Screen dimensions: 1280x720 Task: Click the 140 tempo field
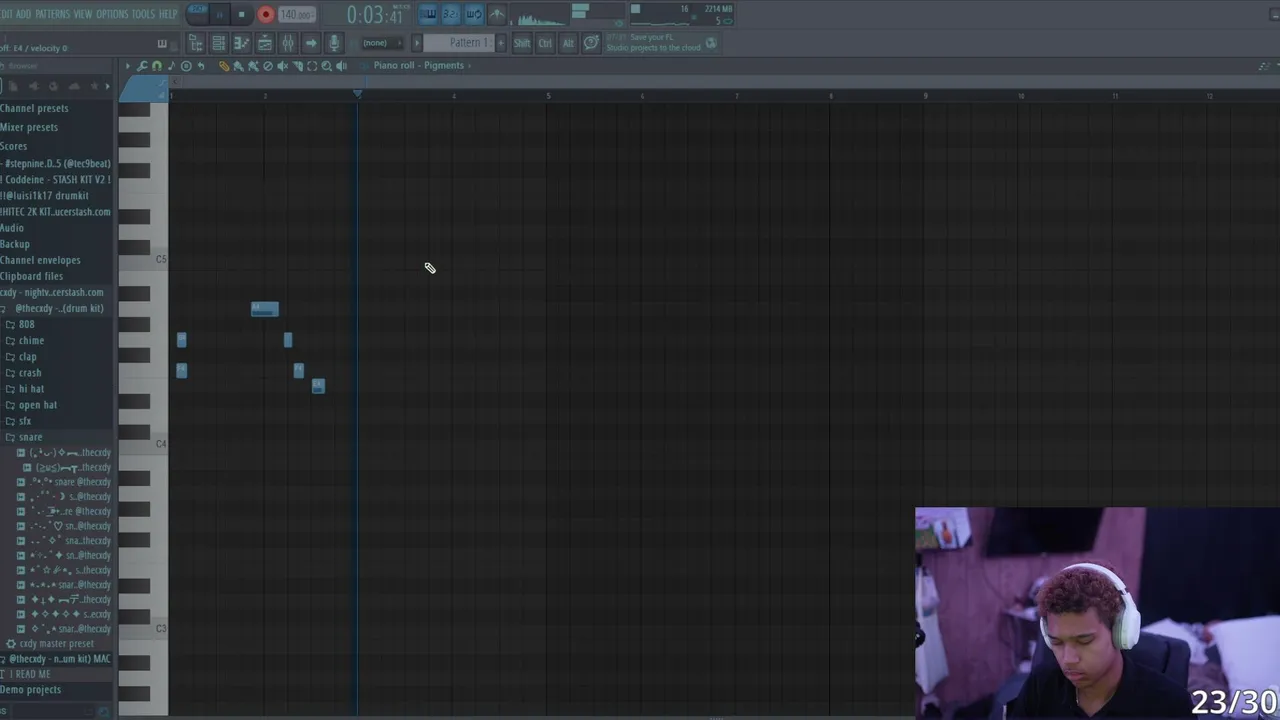(x=297, y=14)
